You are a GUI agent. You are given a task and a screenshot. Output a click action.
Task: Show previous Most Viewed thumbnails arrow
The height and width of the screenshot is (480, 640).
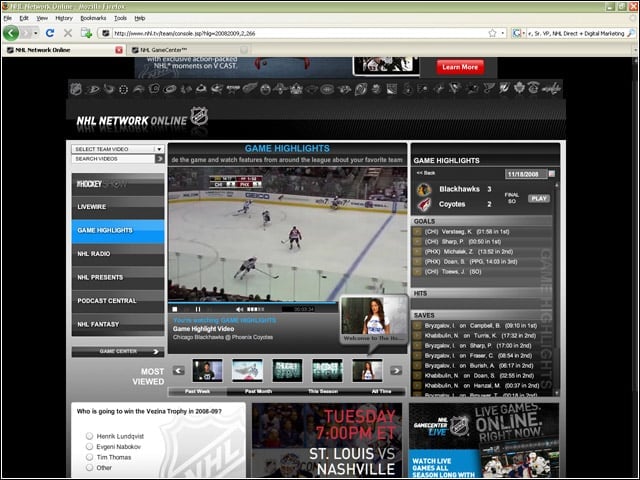click(178, 371)
